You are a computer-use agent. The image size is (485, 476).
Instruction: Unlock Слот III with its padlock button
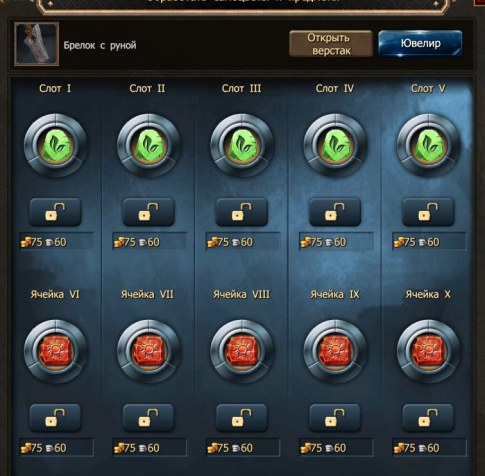click(242, 212)
